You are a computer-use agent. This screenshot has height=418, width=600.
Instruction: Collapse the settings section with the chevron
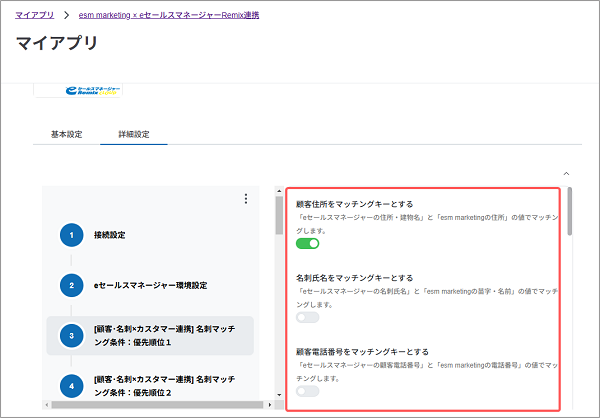click(567, 173)
